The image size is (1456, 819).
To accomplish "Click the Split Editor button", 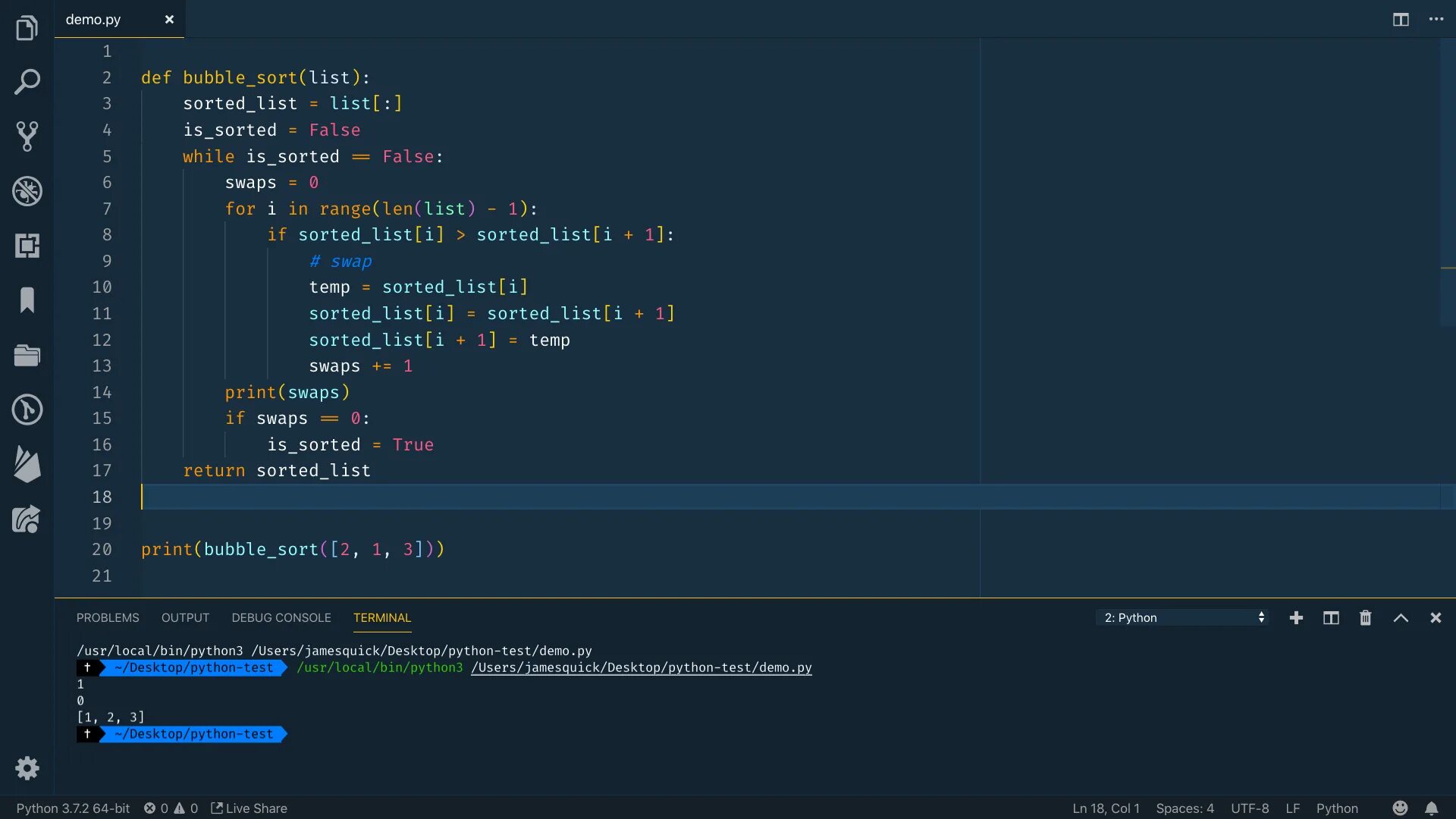I will (x=1401, y=18).
